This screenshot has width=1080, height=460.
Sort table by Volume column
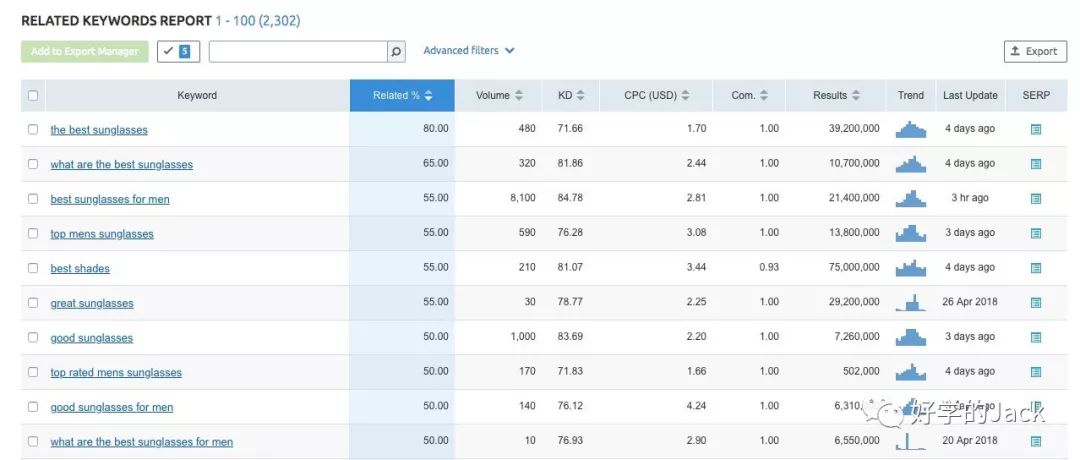[498, 96]
